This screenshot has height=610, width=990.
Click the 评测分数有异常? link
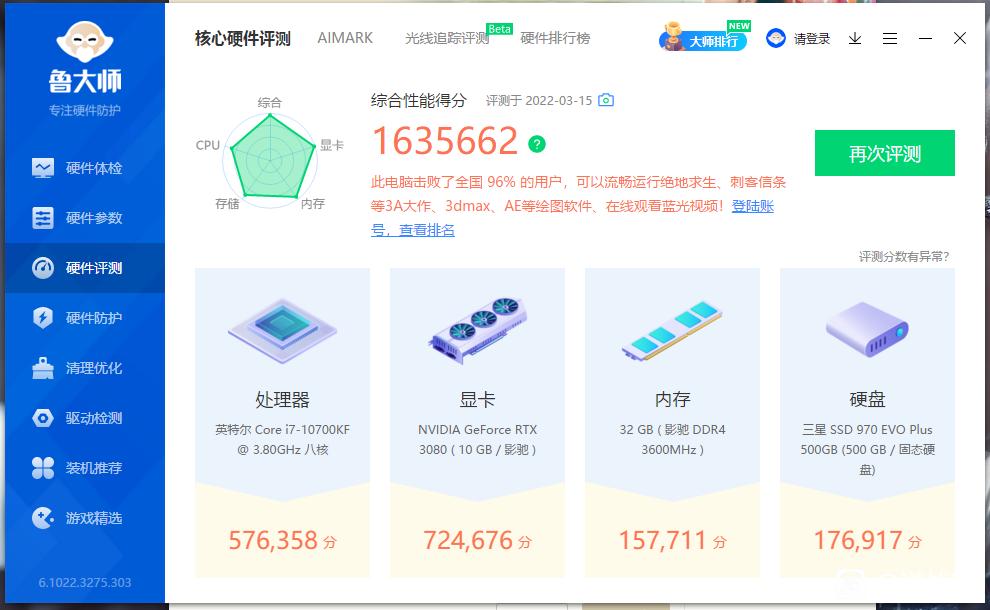tap(904, 256)
